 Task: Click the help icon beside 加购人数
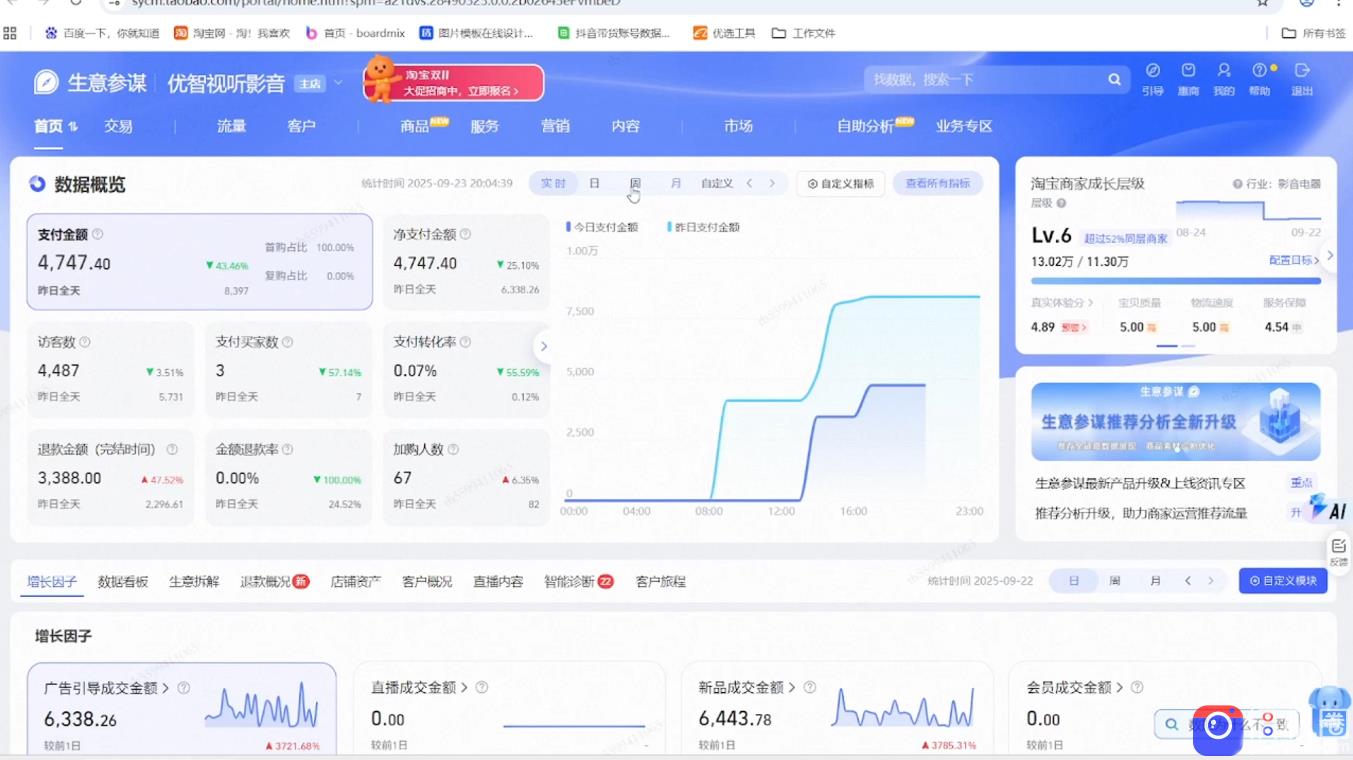(x=453, y=450)
